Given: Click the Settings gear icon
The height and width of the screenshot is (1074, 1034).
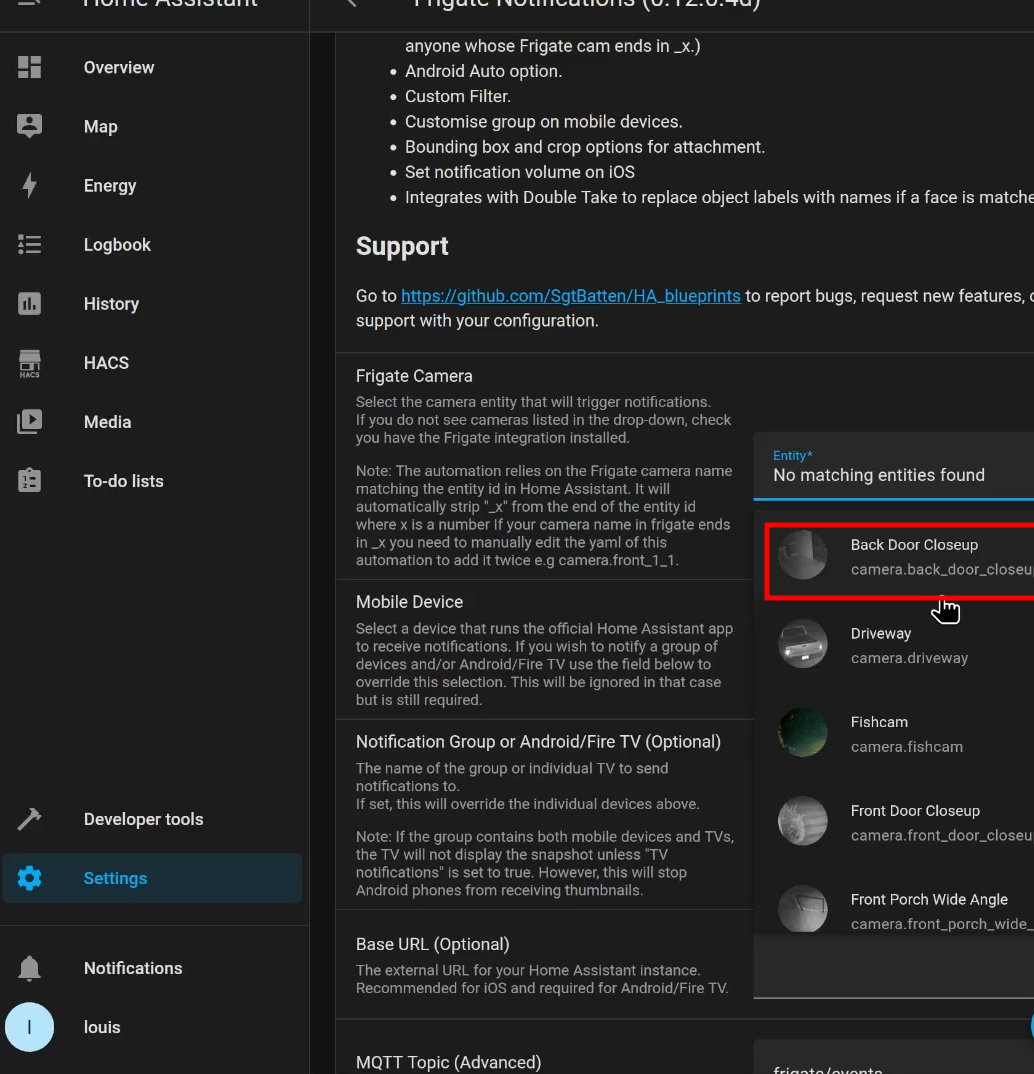Looking at the screenshot, I should pyautogui.click(x=29, y=878).
